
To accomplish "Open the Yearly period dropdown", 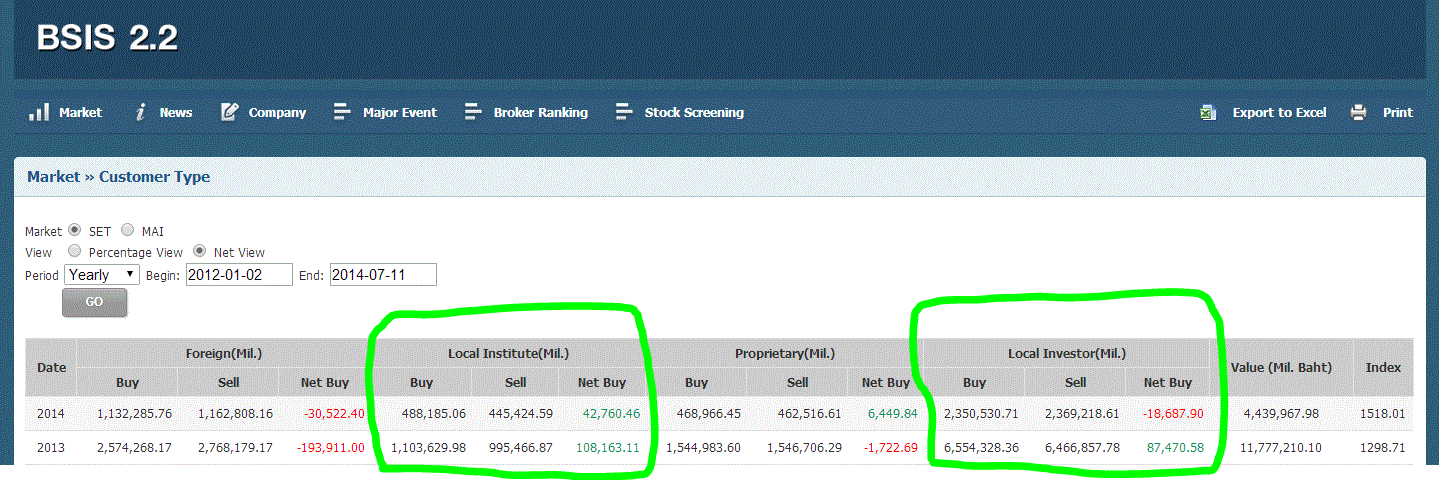I will pos(102,275).
